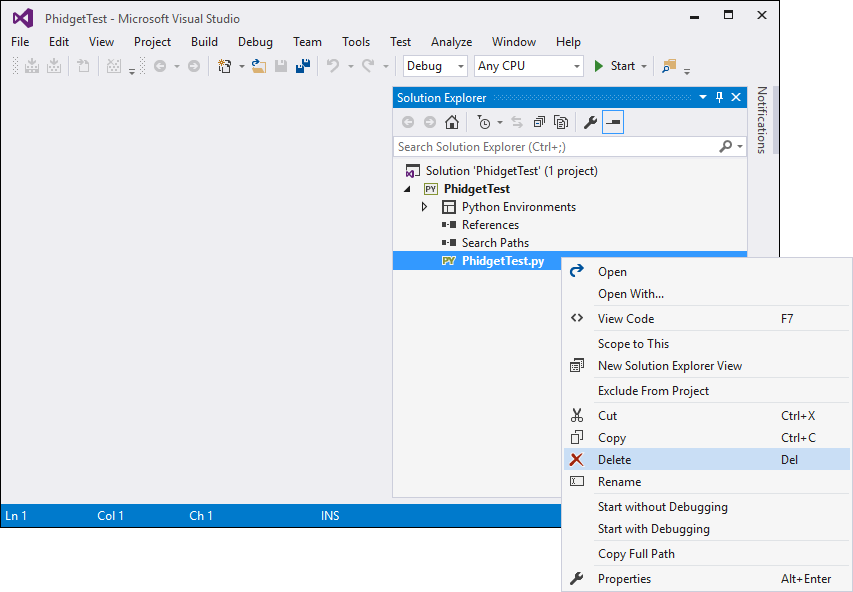Expand the Python Environments node
Viewport: 853px width, 592px height.
point(425,207)
